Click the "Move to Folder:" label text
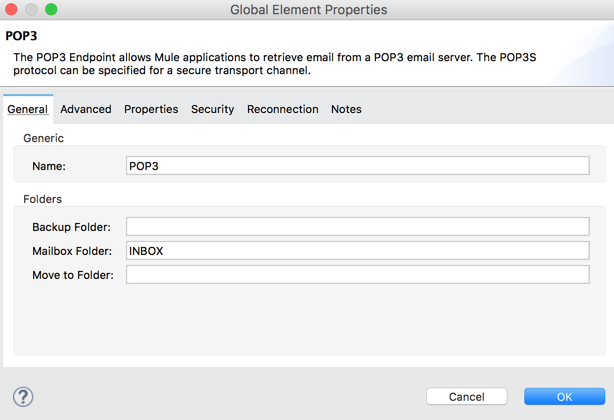This screenshot has width=614, height=420. click(x=73, y=275)
